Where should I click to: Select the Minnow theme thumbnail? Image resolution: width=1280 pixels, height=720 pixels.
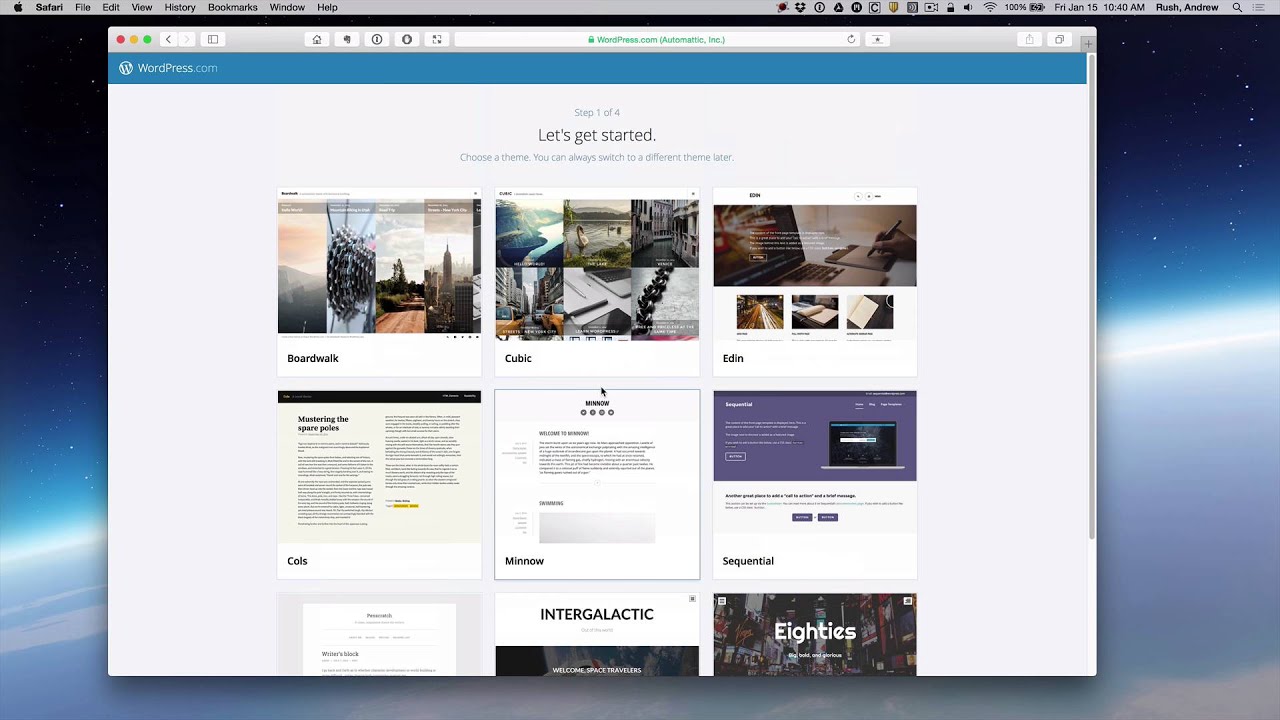click(x=597, y=467)
